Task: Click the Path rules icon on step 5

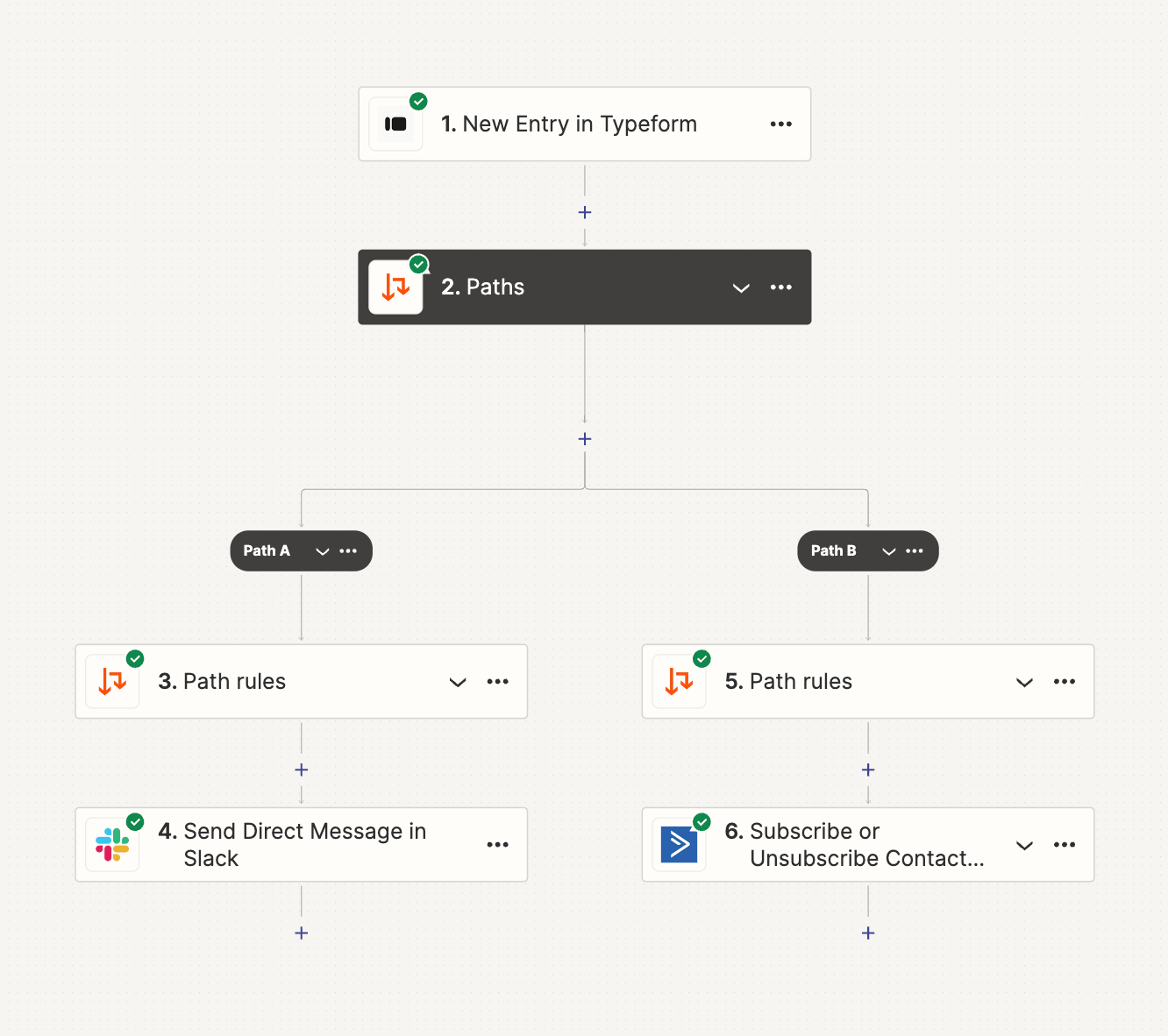Action: coord(680,681)
